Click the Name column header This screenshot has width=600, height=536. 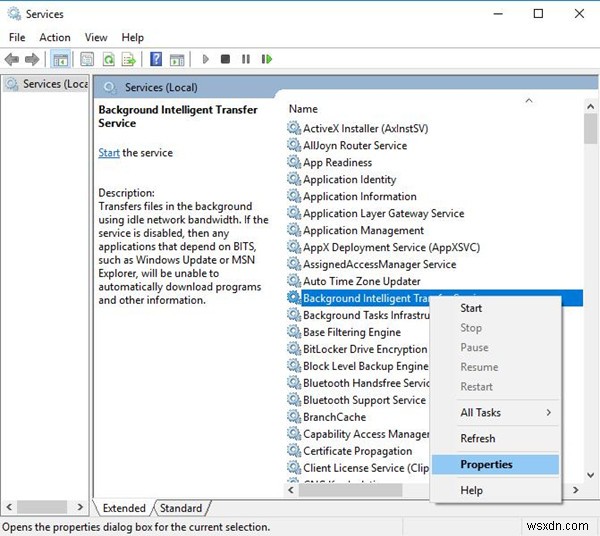pos(303,109)
